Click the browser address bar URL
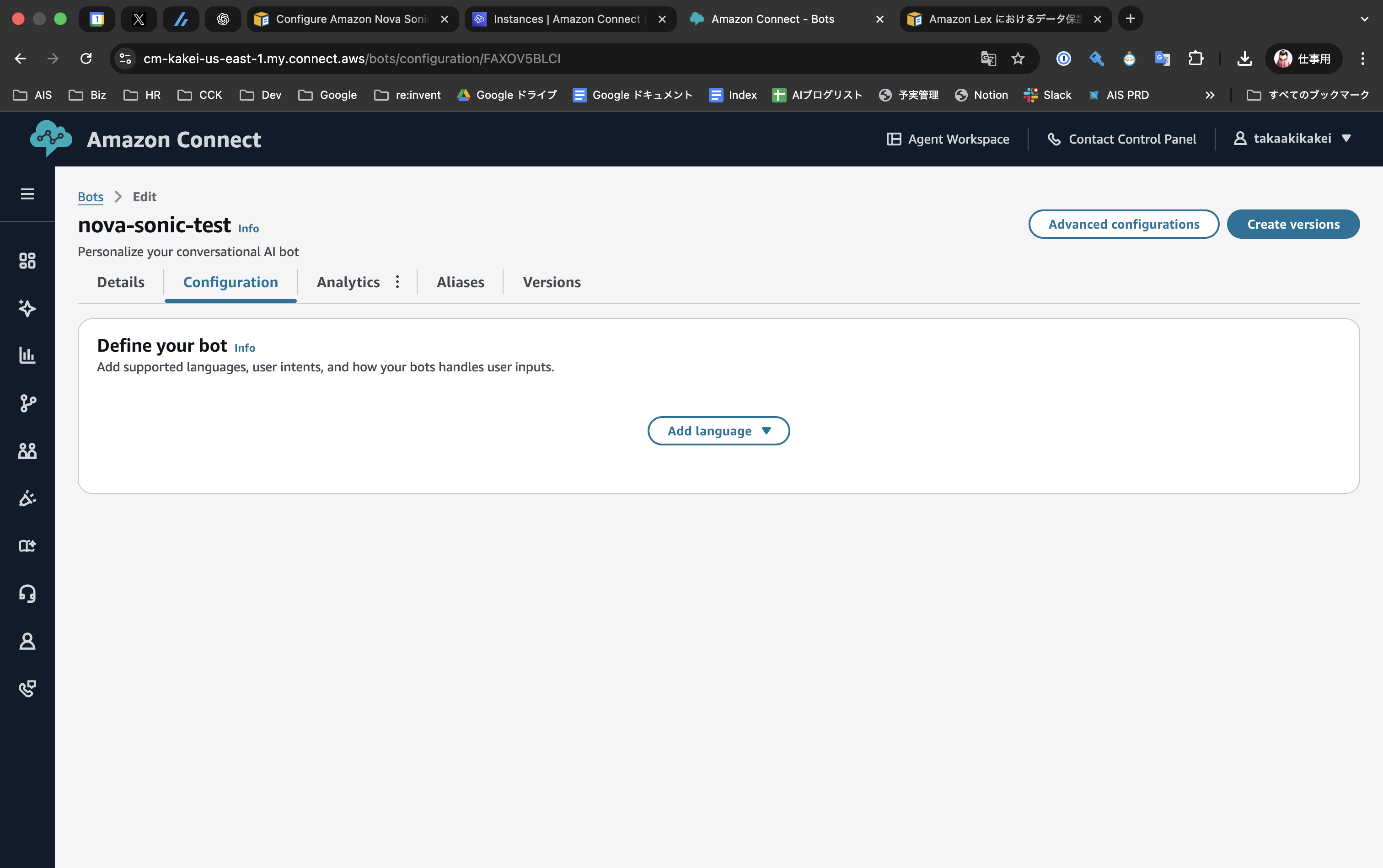Viewport: 1383px width, 868px height. tap(351, 59)
